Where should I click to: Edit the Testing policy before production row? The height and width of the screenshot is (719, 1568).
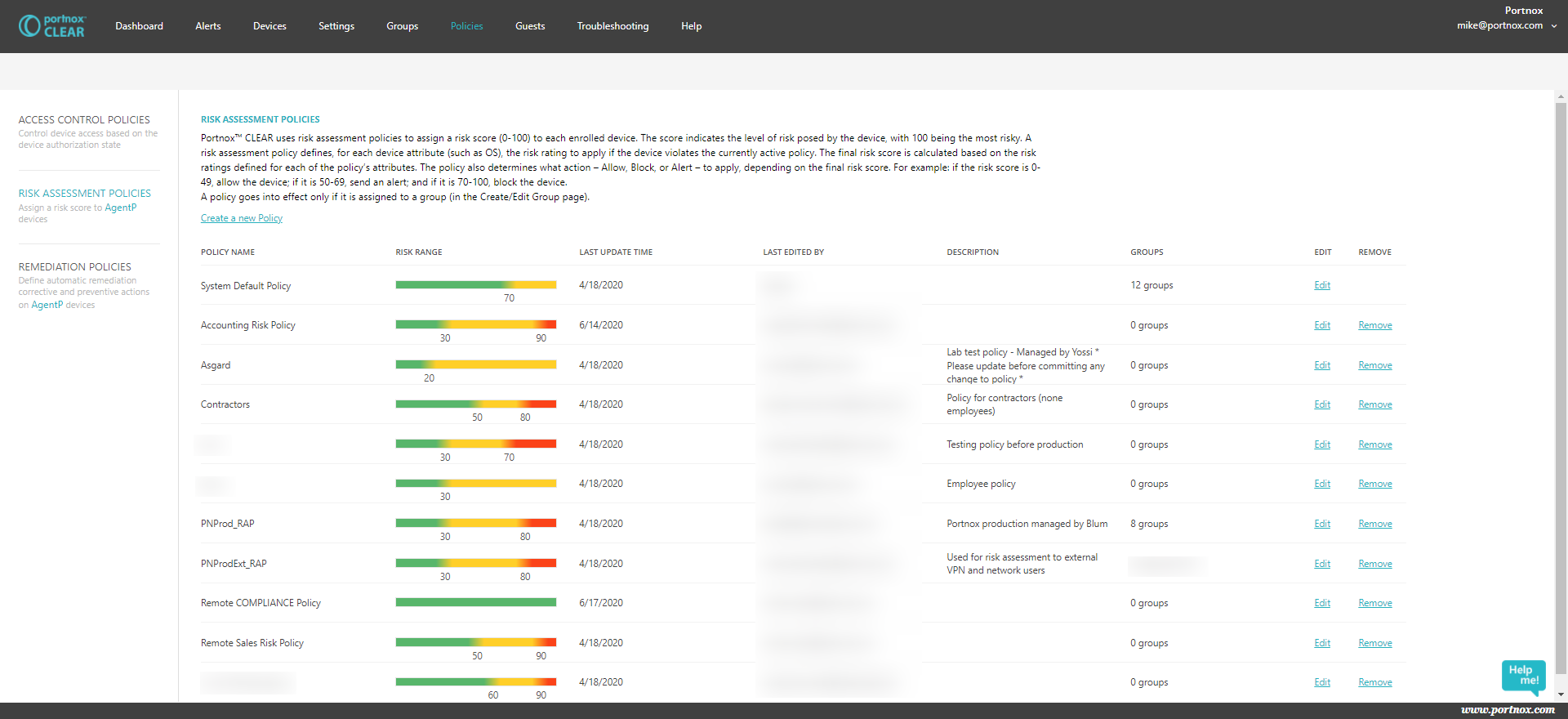click(1322, 444)
